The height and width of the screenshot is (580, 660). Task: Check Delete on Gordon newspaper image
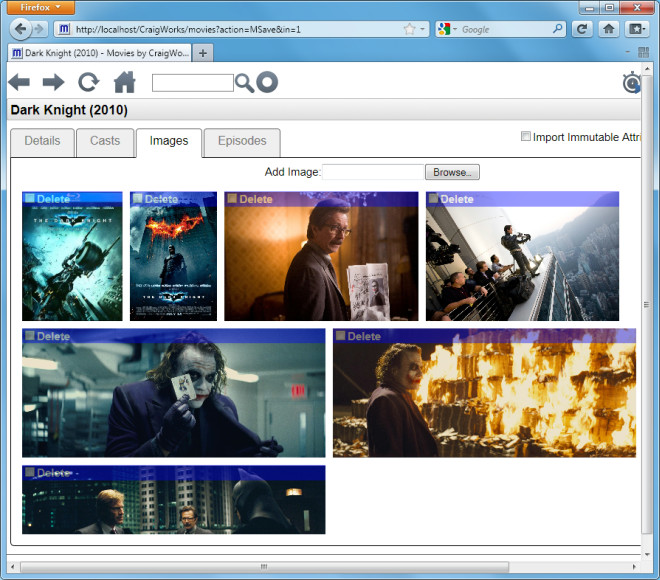coord(232,198)
